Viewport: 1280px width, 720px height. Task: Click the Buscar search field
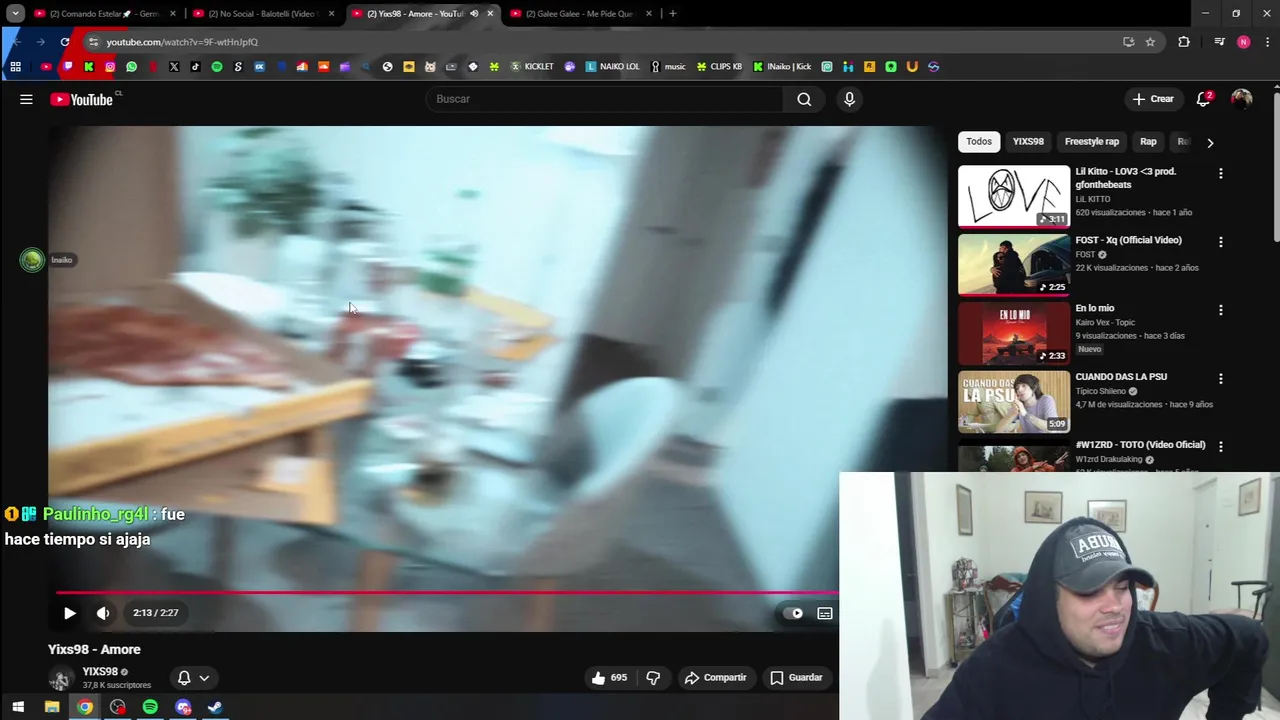pyautogui.click(x=605, y=99)
